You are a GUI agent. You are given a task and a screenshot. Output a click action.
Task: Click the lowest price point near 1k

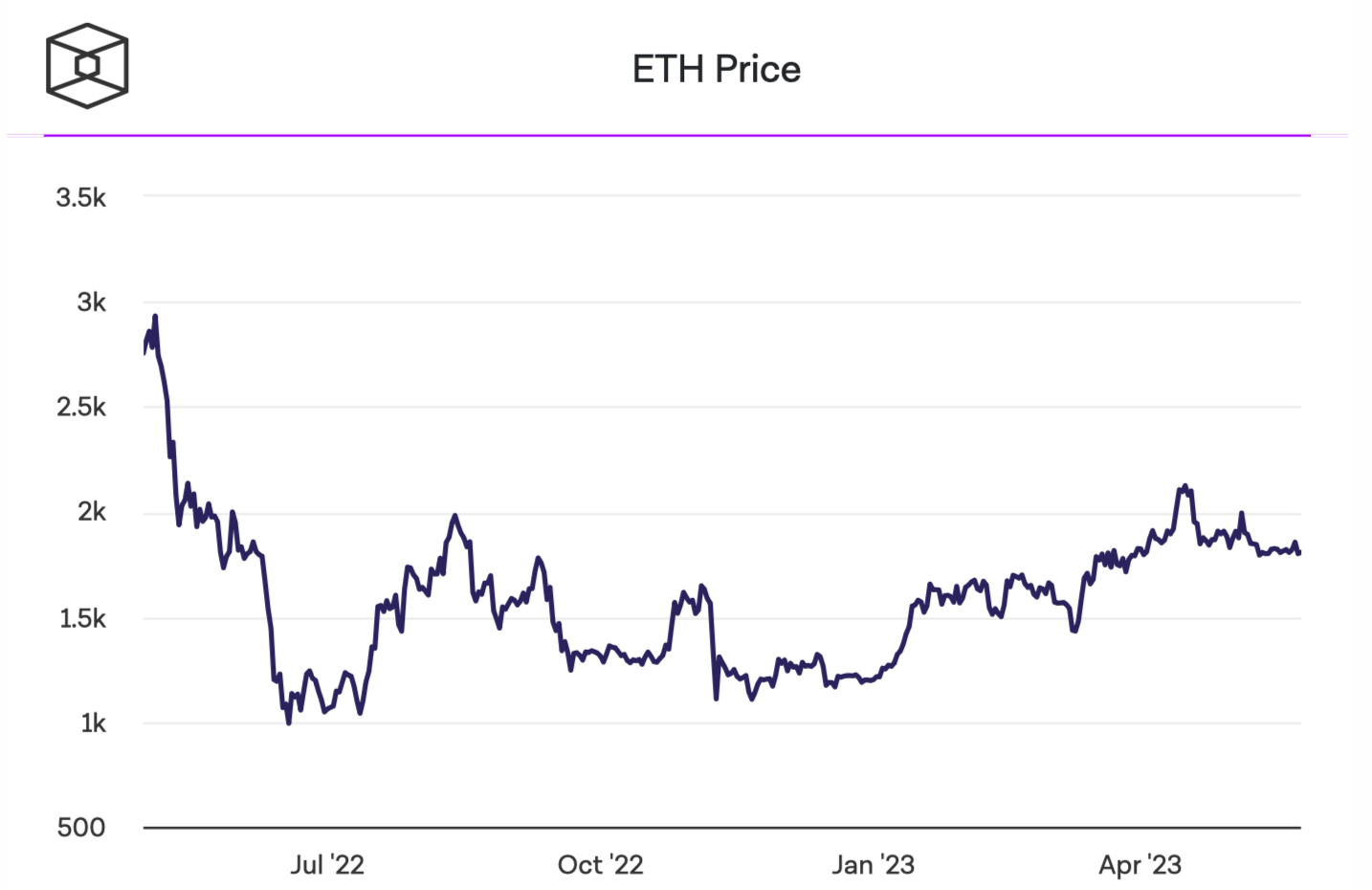coord(289,723)
